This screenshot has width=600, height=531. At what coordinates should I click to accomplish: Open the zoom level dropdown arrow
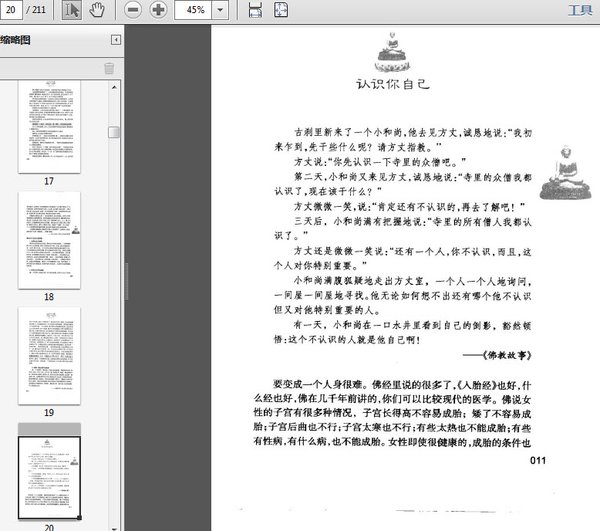(220, 10)
